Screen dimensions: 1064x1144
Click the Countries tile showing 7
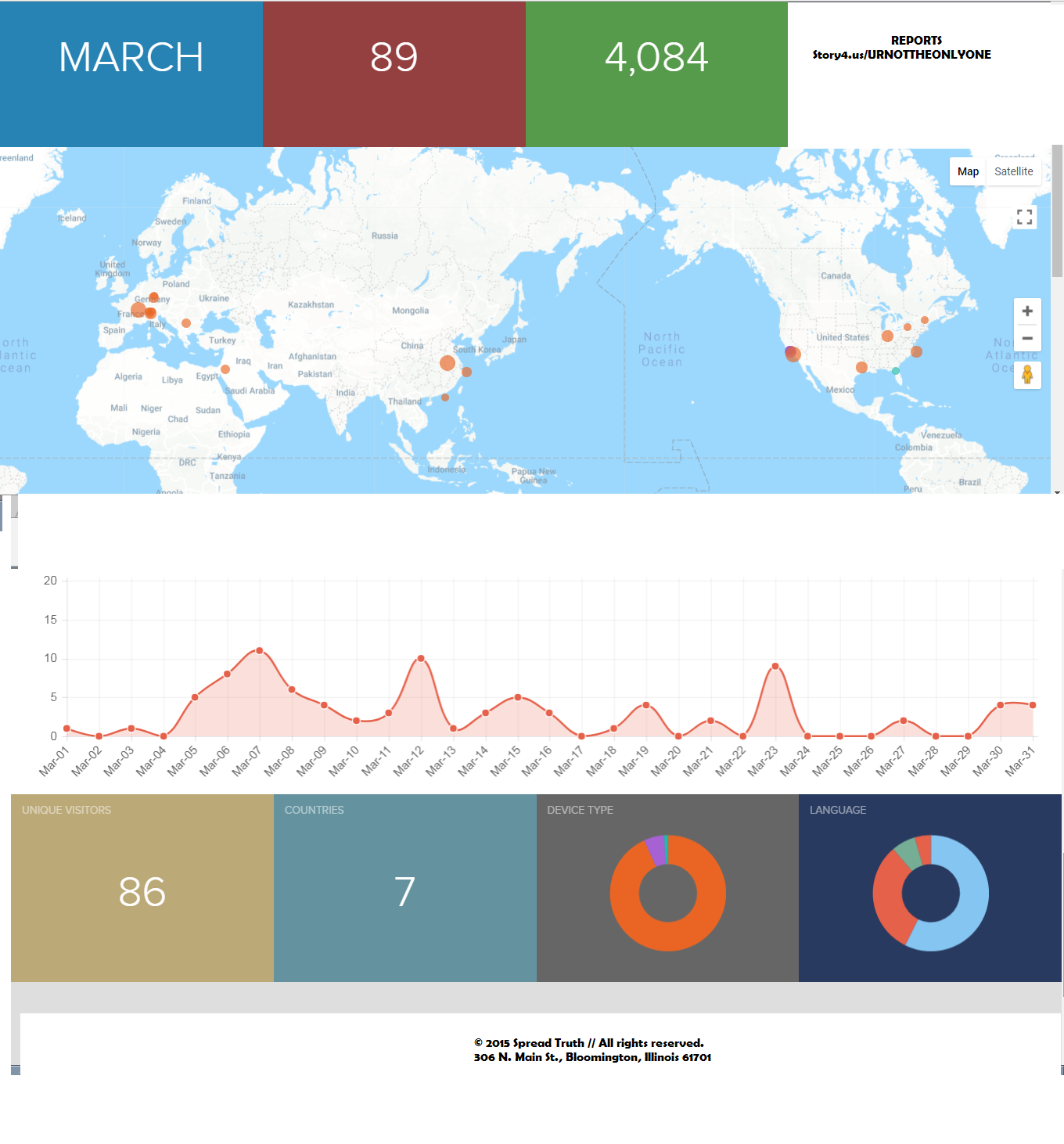(x=404, y=888)
